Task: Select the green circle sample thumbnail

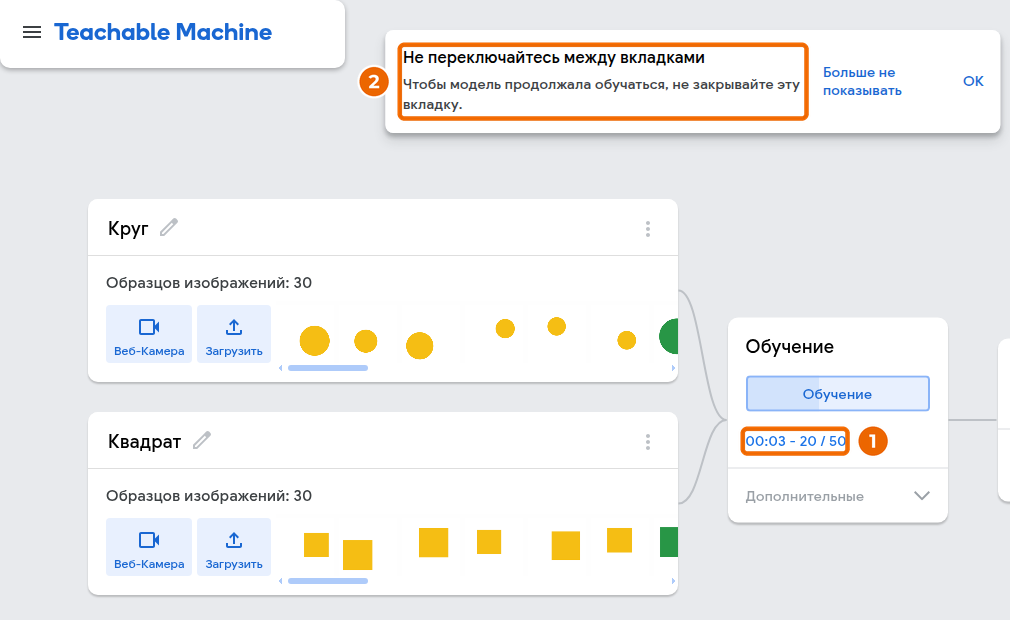Action: [x=669, y=336]
